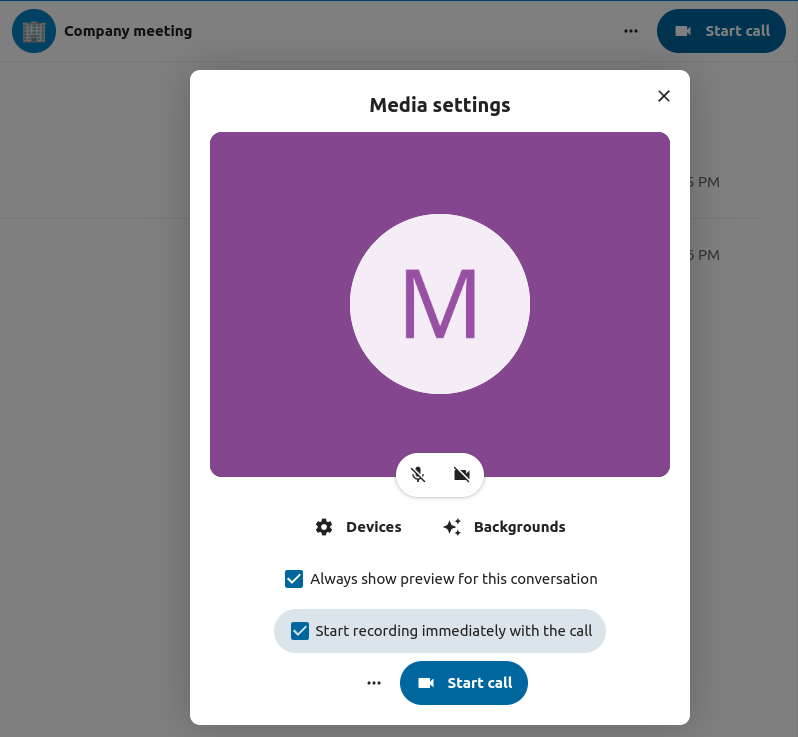Image resolution: width=798 pixels, height=737 pixels.
Task: Open the conversation three-dot menu in the header
Action: click(x=631, y=31)
